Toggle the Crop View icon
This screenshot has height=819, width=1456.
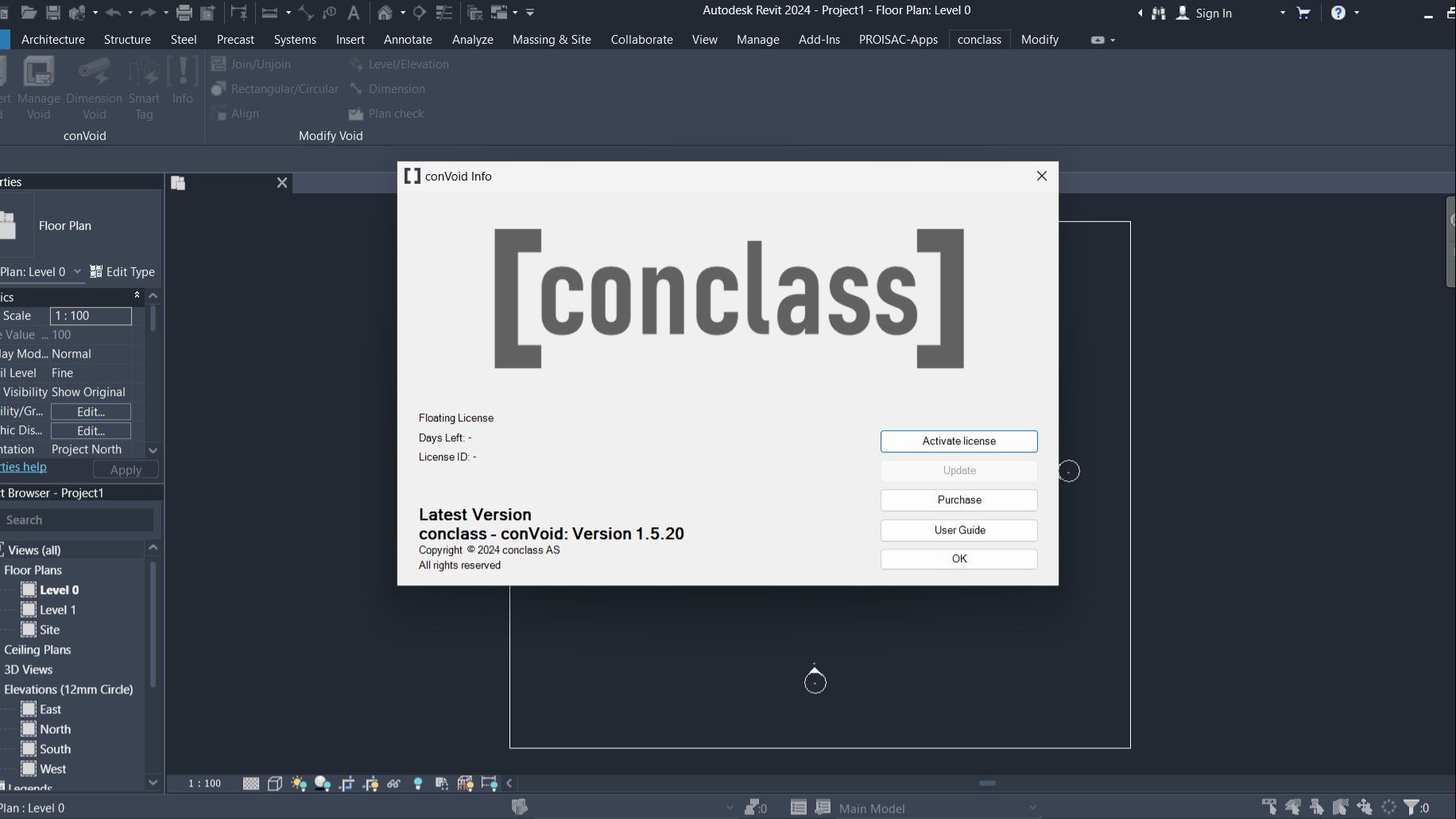(x=347, y=784)
